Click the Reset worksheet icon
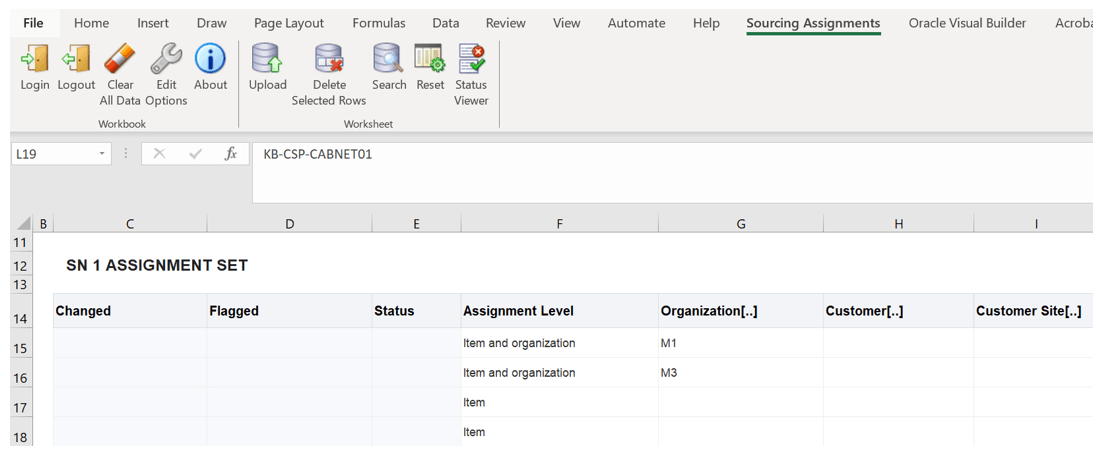This screenshot has height=460, width=1104. click(x=429, y=58)
